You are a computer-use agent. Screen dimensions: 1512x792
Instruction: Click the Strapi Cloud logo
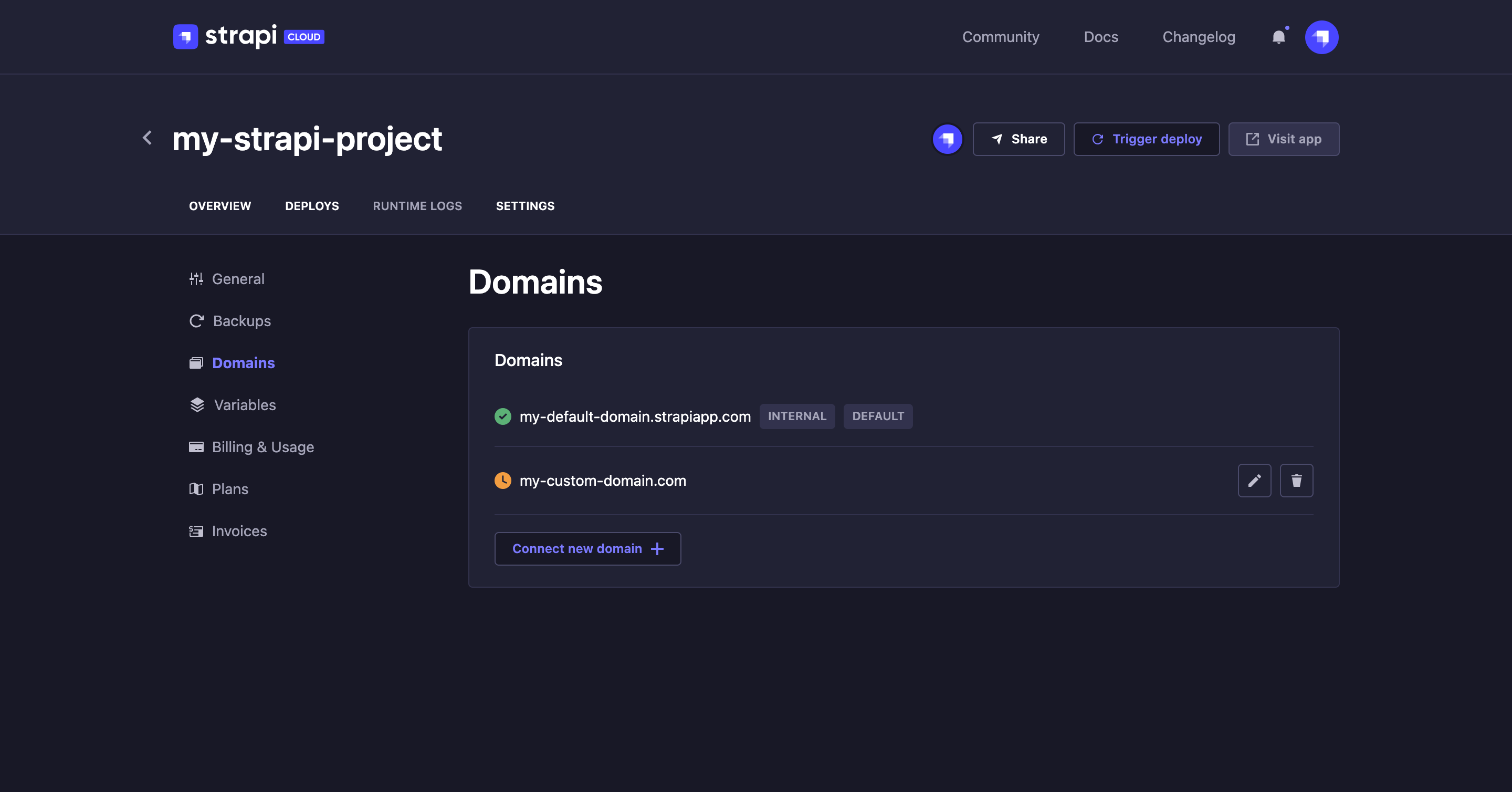point(248,36)
